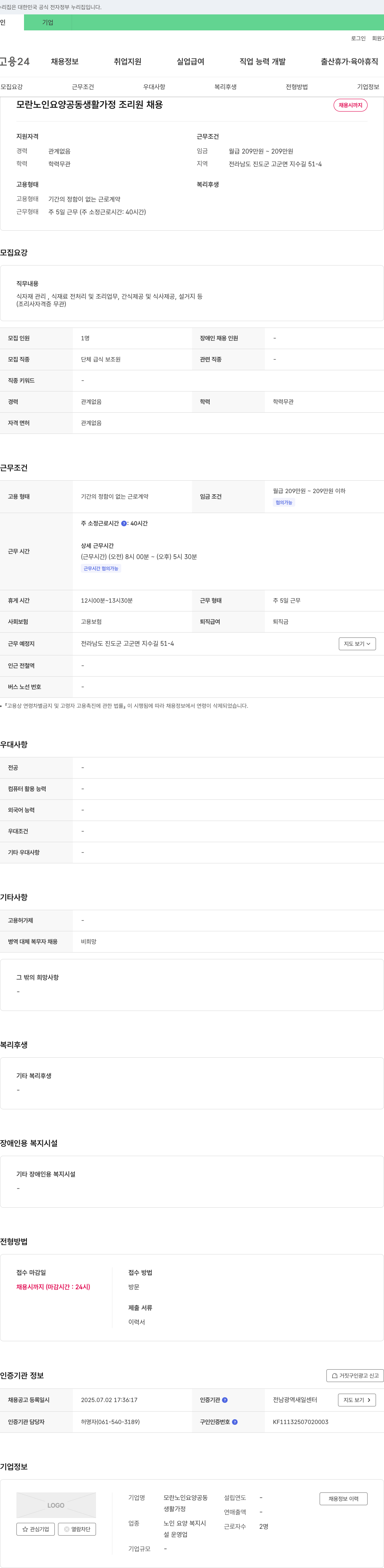Viewport: 384px width, 1568px height.
Task: Jump to the 전형방법 section tab
Action: click(x=296, y=87)
